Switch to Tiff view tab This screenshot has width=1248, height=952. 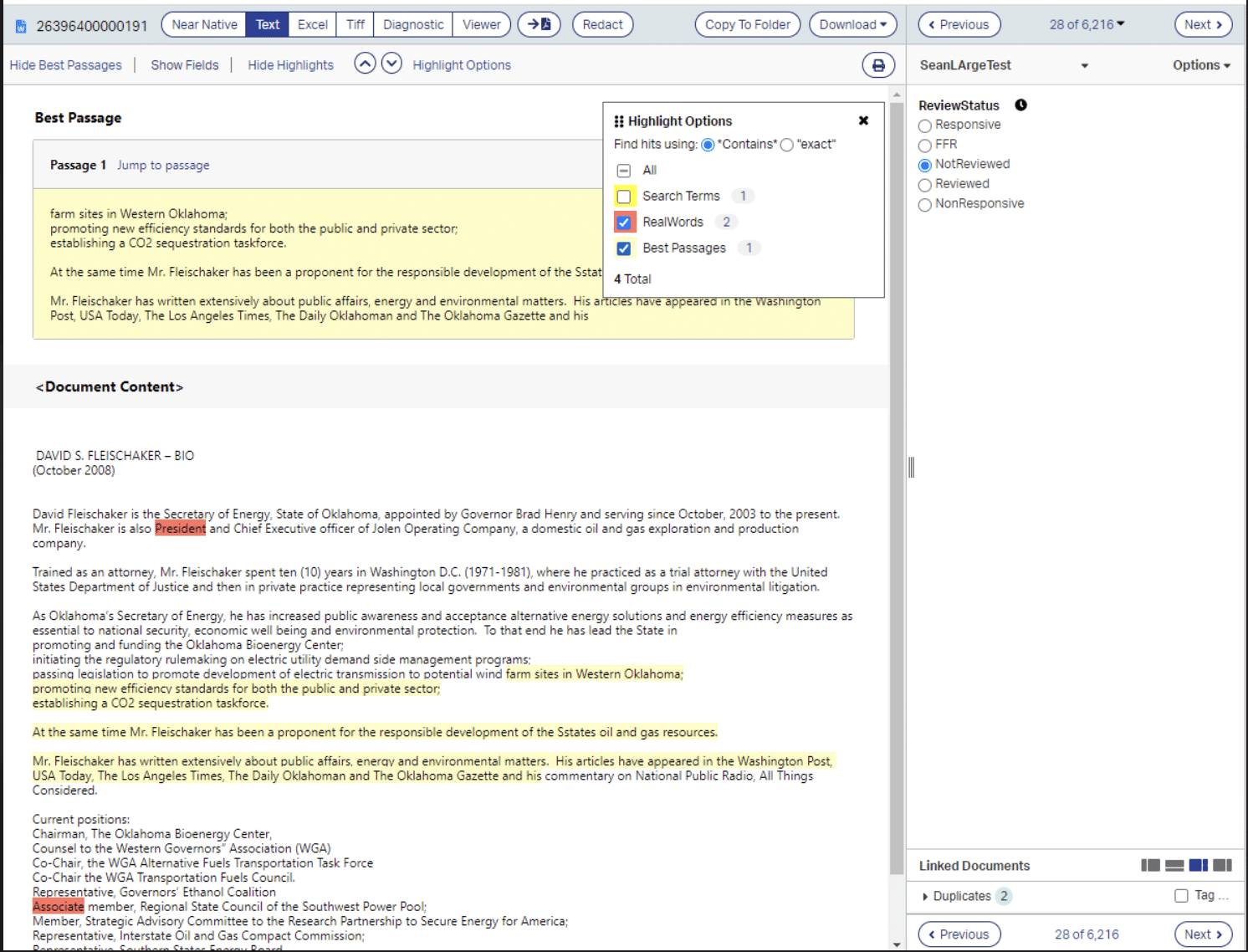(355, 24)
